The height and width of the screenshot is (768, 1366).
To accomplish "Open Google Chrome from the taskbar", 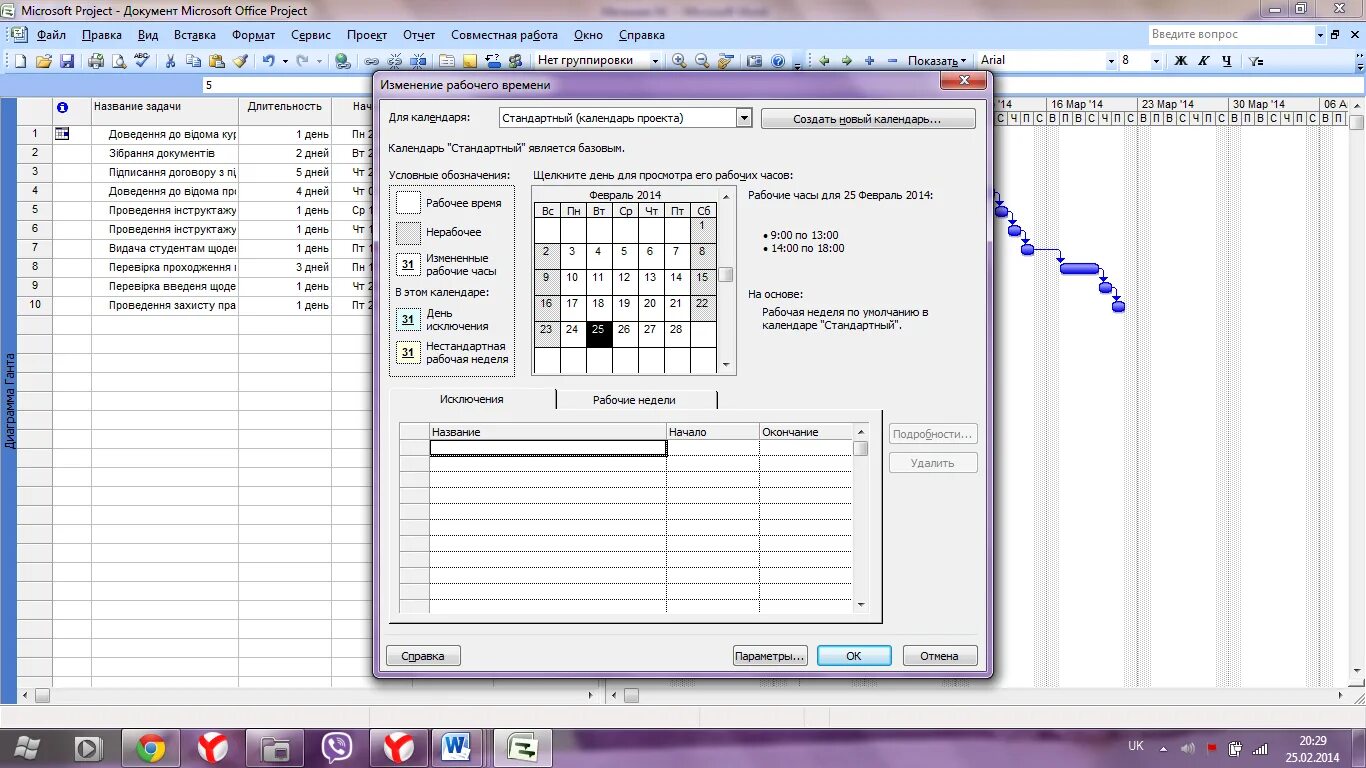I will tap(151, 747).
